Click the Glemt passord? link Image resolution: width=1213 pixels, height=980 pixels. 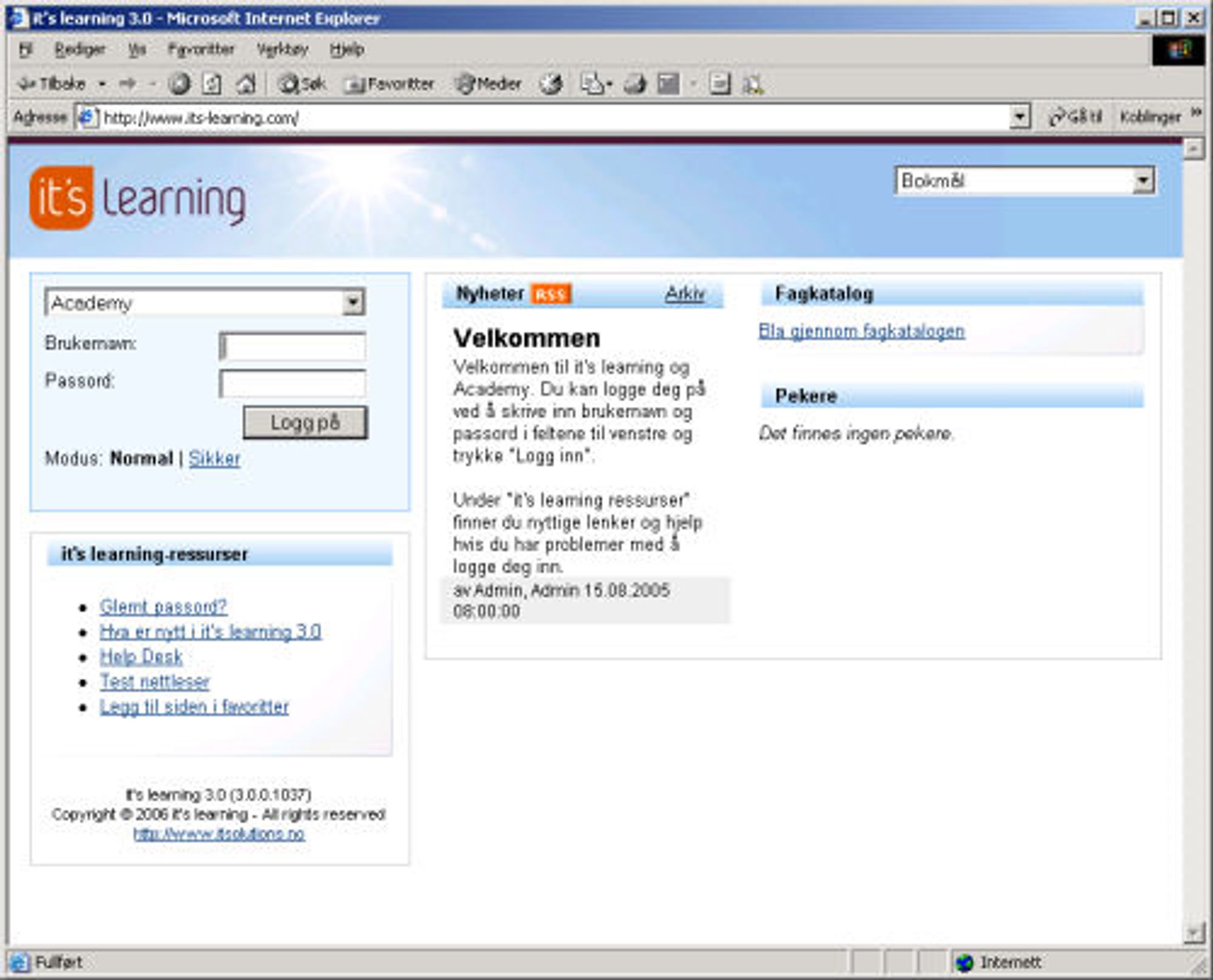(163, 607)
